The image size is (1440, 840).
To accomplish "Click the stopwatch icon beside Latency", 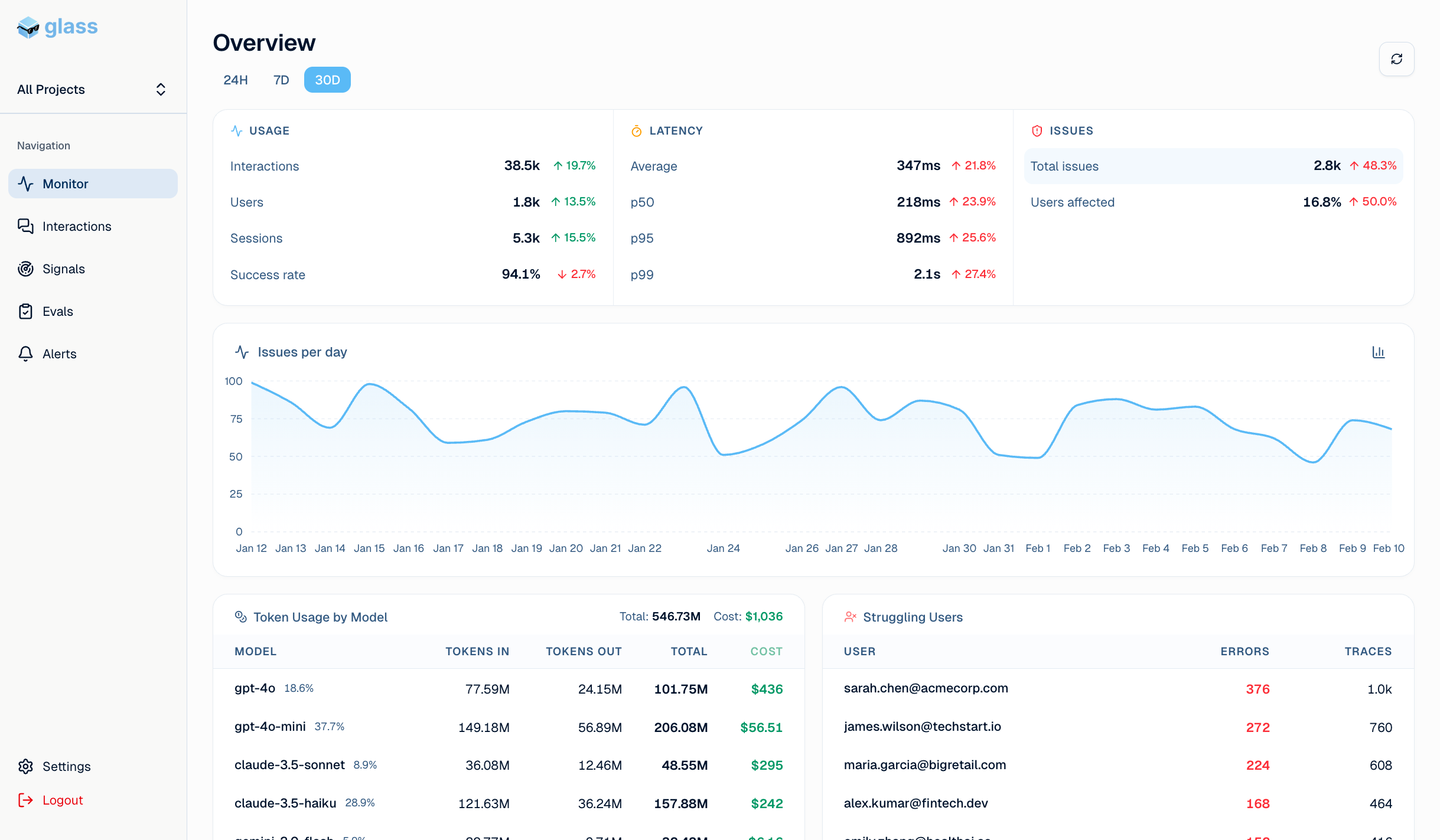I will click(x=637, y=130).
